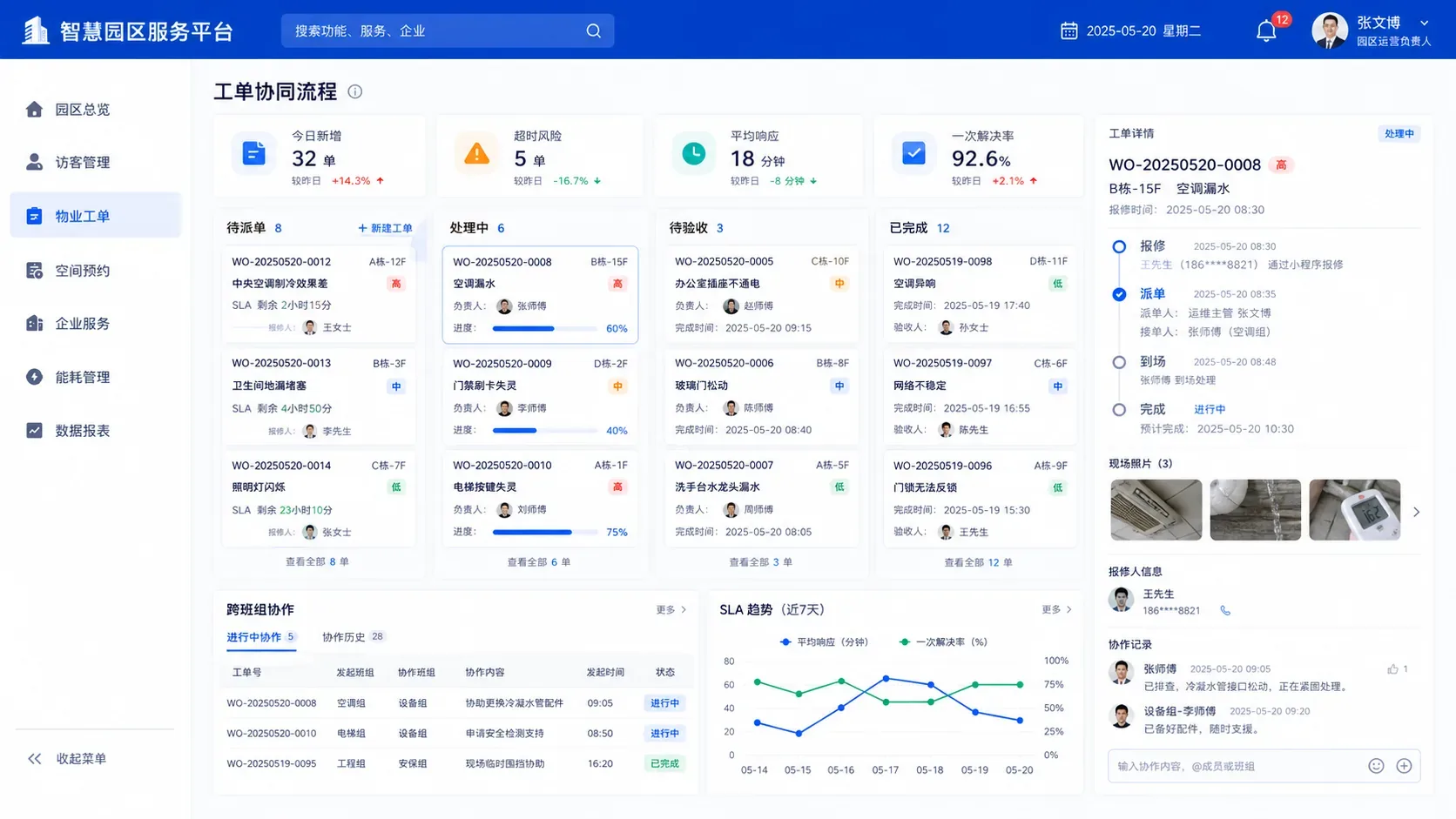Click 处理中 status badge in 工单详情
The width and height of the screenshot is (1456, 819).
click(x=1399, y=134)
